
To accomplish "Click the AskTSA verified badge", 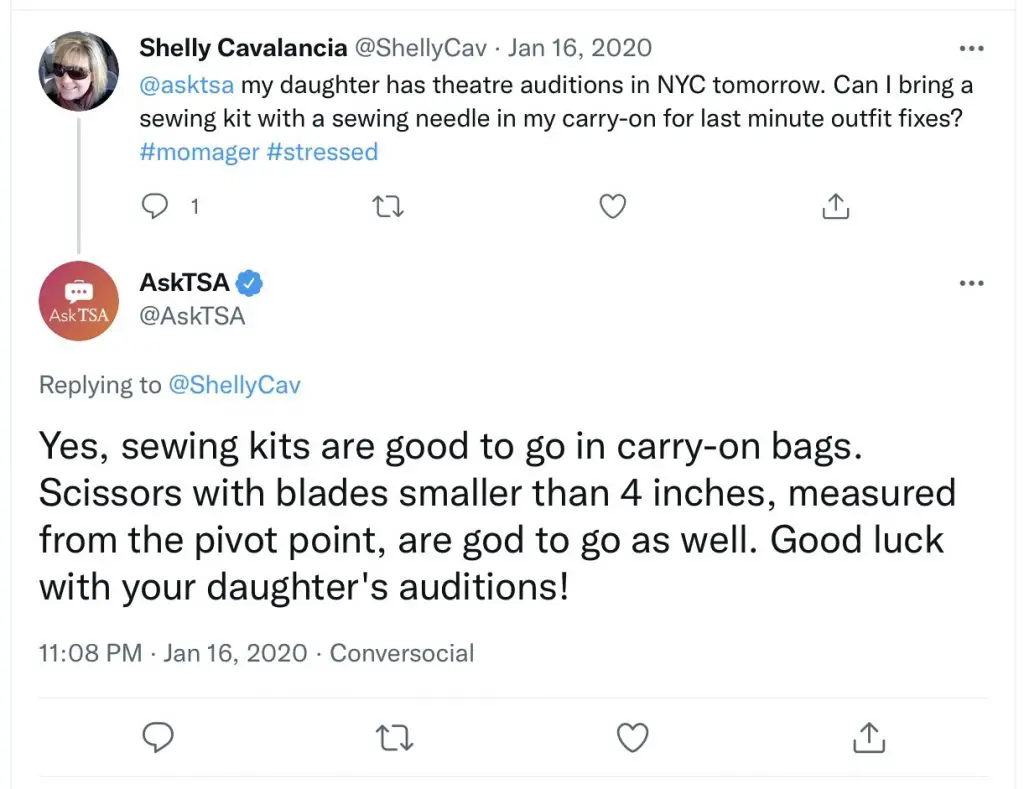I will pyautogui.click(x=249, y=283).
